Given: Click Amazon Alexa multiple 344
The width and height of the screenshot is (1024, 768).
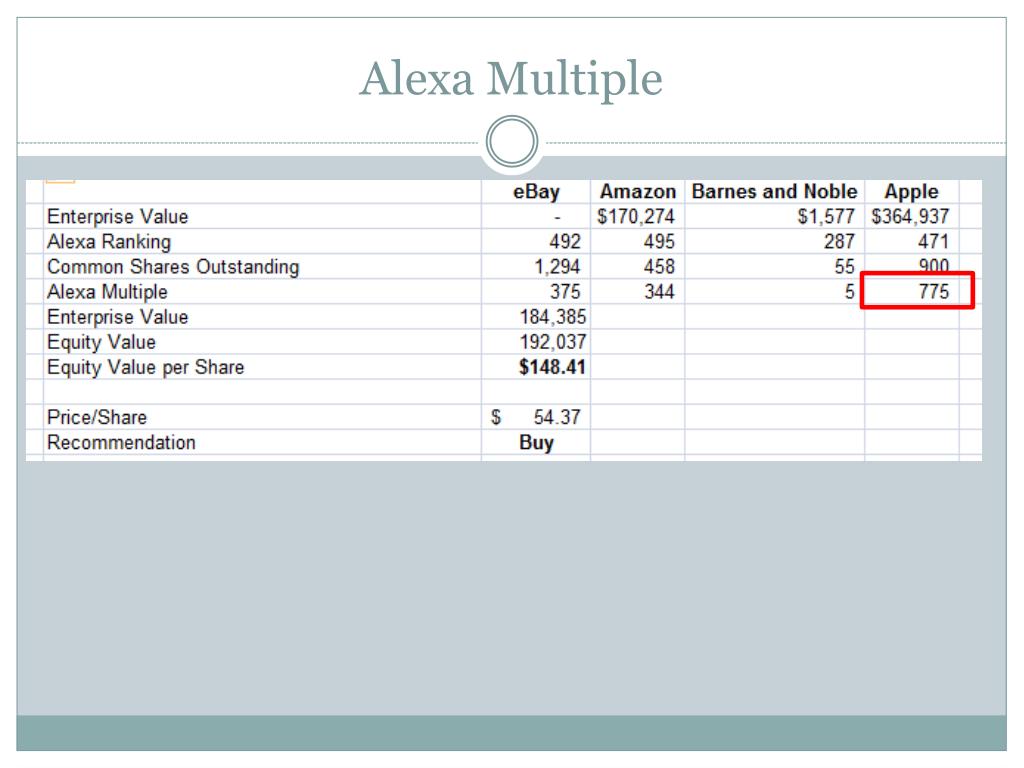Looking at the screenshot, I should click(659, 292).
